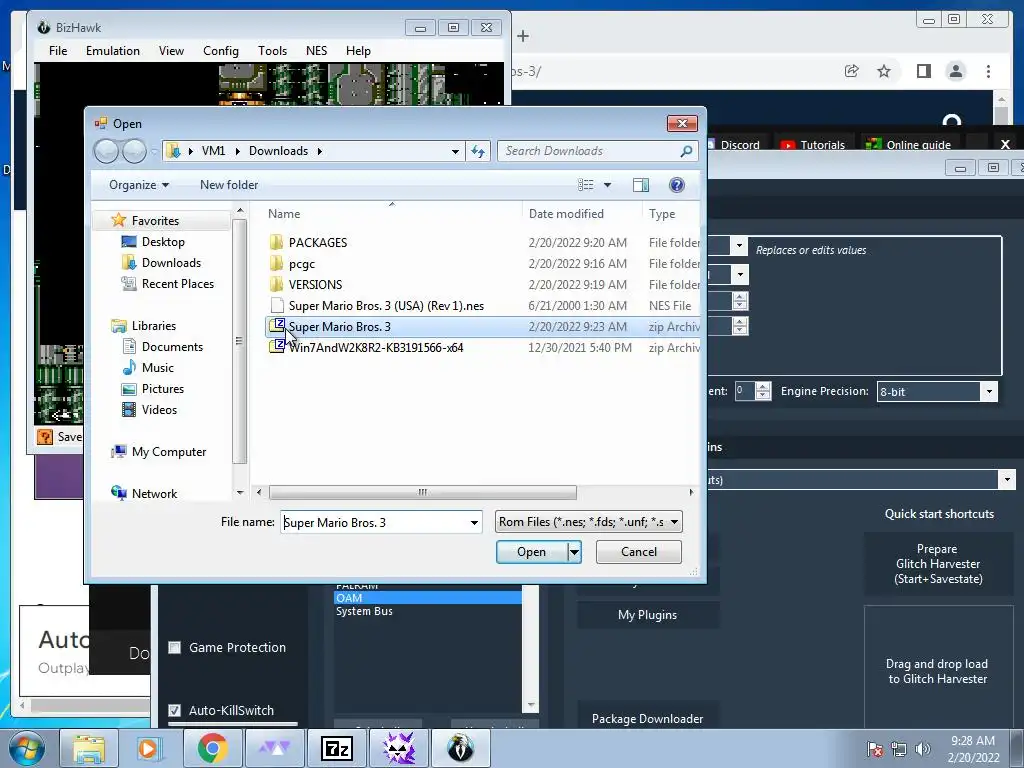
Task: Expand the VM1 breadcrumb arrow
Action: click(237, 152)
